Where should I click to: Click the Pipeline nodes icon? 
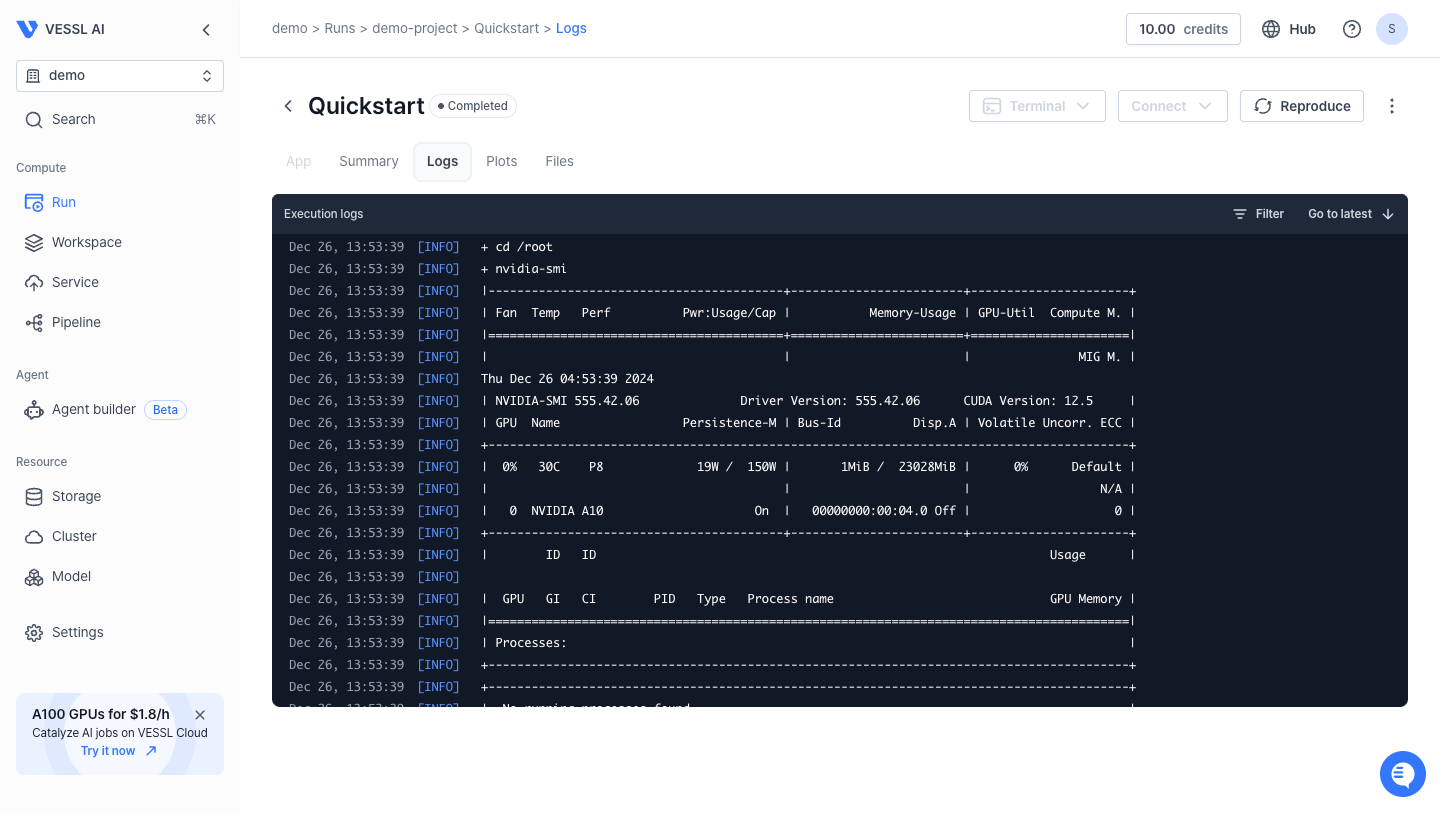click(x=34, y=322)
